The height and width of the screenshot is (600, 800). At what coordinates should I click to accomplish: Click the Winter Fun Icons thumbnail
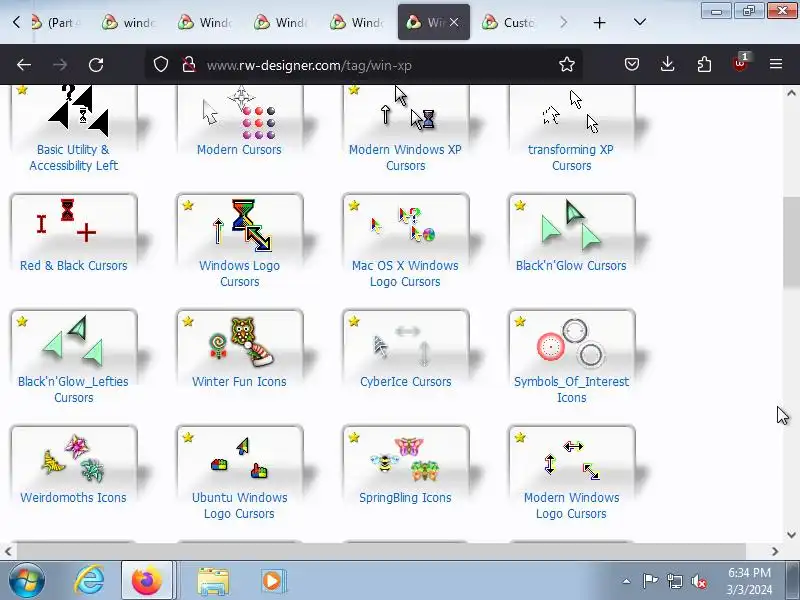tap(240, 341)
